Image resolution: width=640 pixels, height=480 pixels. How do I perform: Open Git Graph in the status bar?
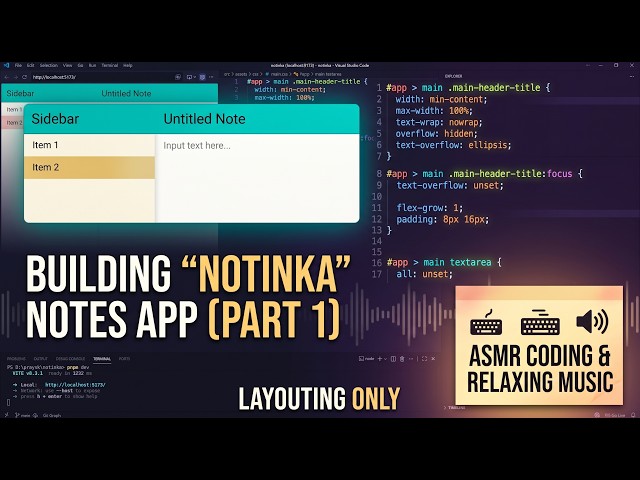click(x=52, y=416)
